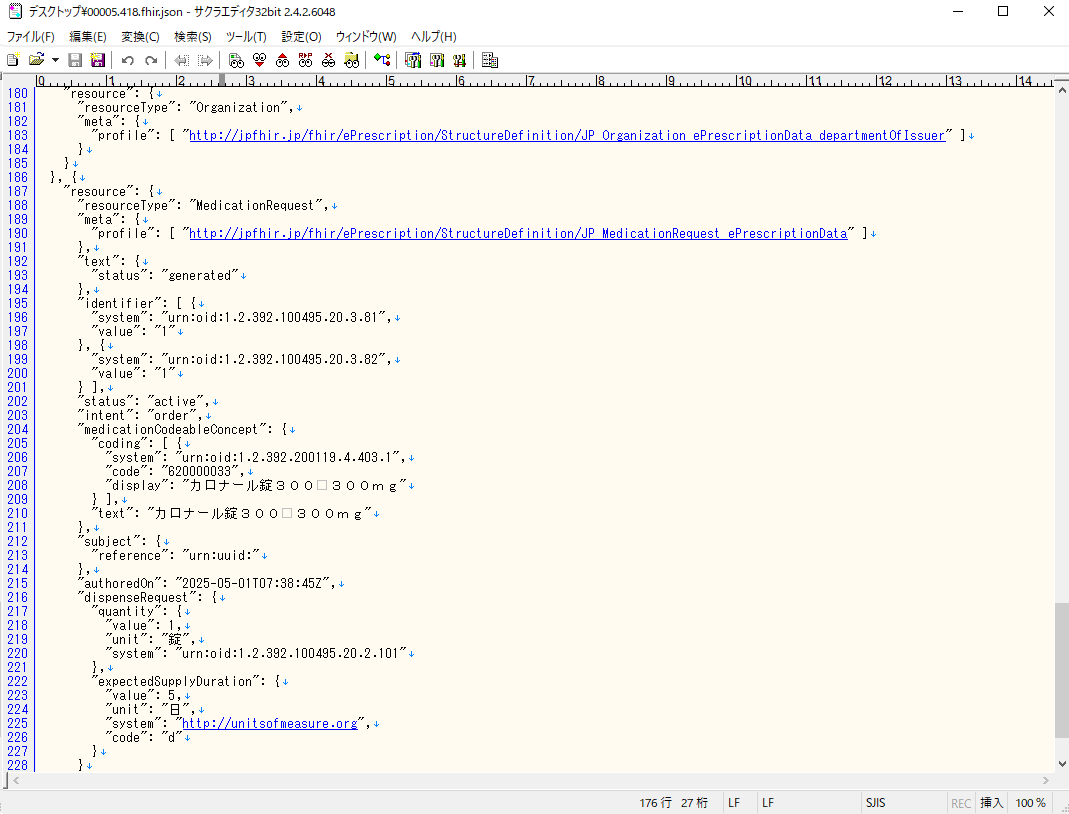The width and height of the screenshot is (1069, 814).
Task: Click the Grep folder search icon
Action: [351, 60]
